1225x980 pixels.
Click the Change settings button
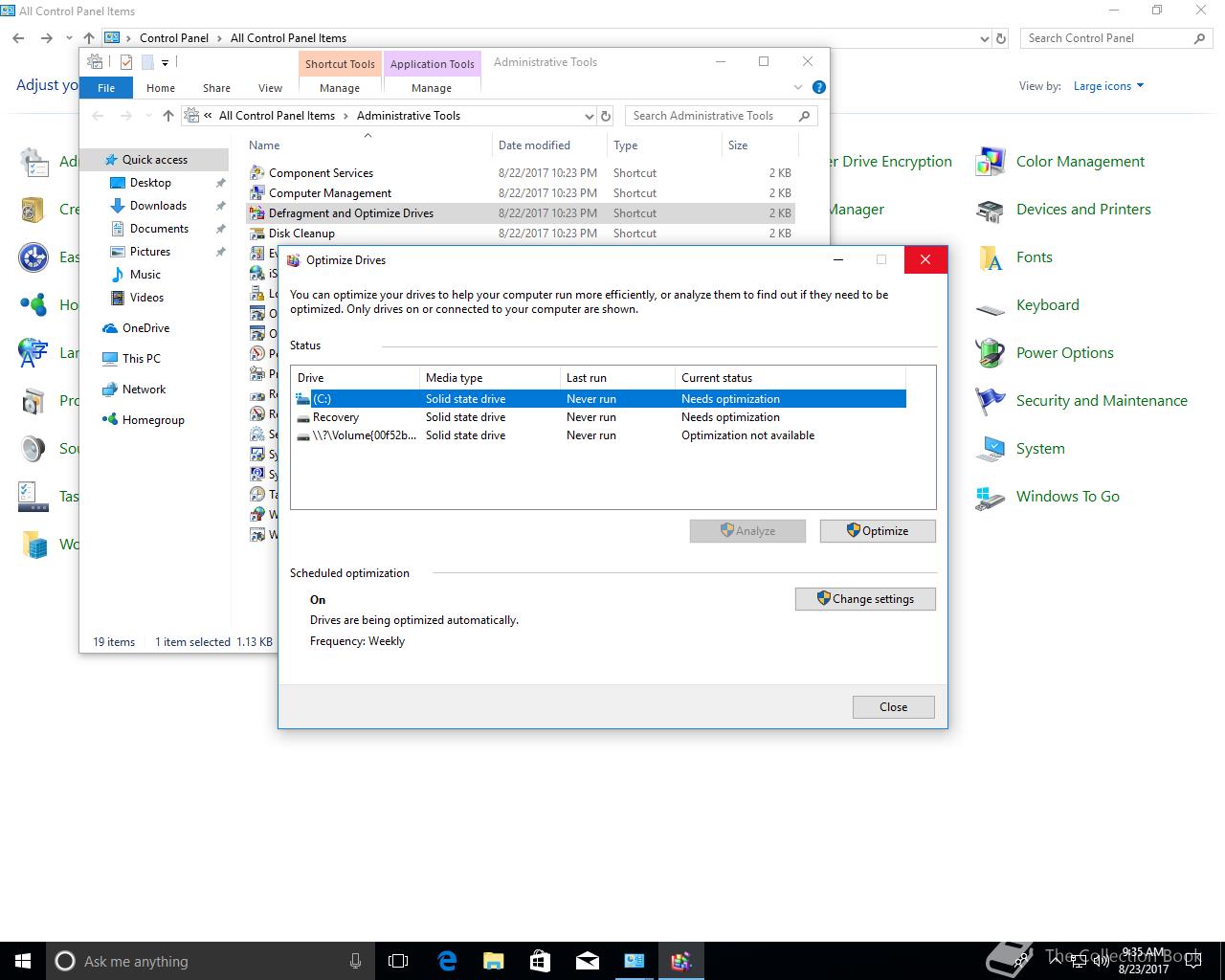[x=865, y=599]
